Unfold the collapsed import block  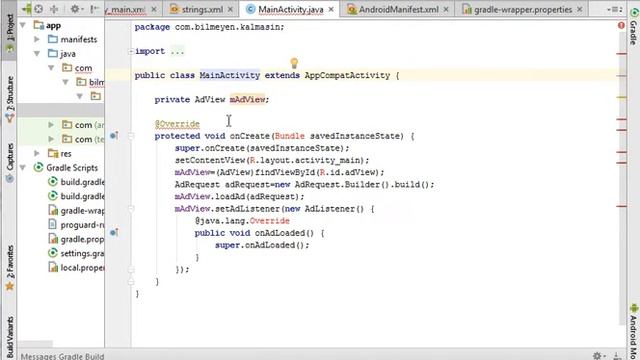[131, 51]
